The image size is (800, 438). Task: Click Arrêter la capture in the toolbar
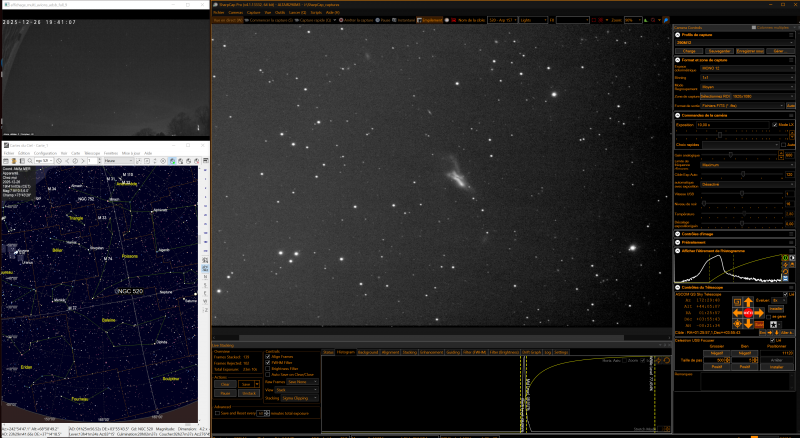(356, 20)
